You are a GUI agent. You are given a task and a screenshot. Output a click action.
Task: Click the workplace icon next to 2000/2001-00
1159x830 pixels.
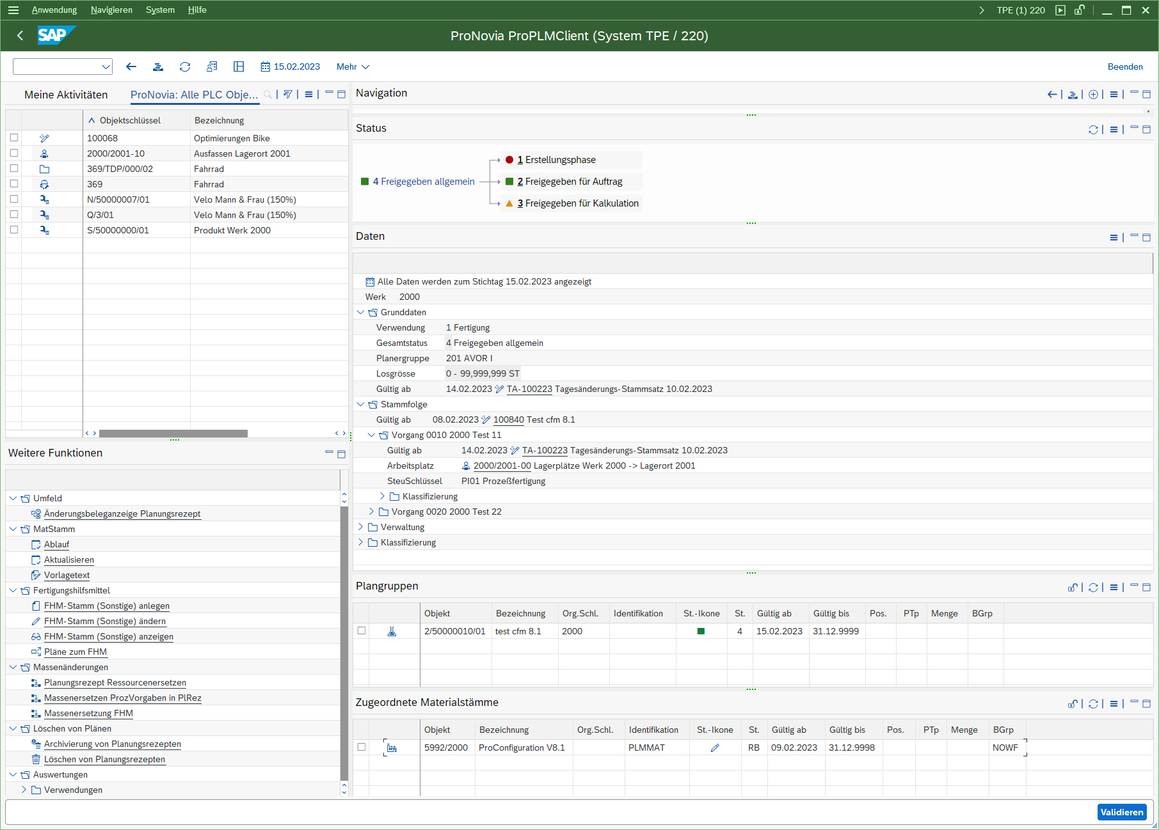point(466,466)
